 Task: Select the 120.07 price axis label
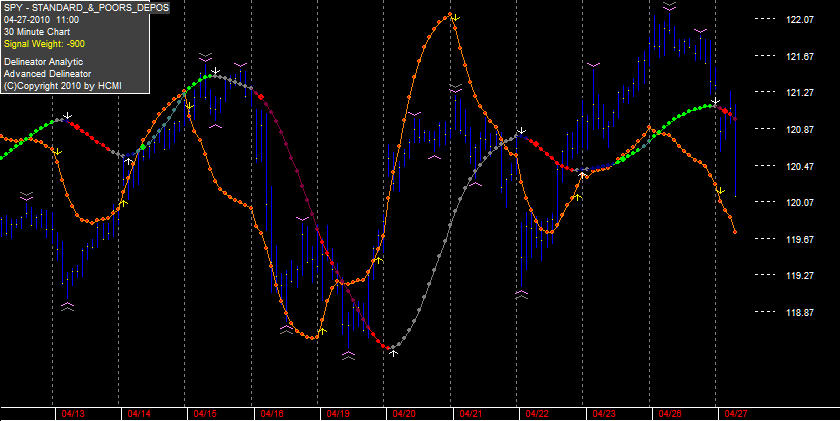pyautogui.click(x=800, y=202)
